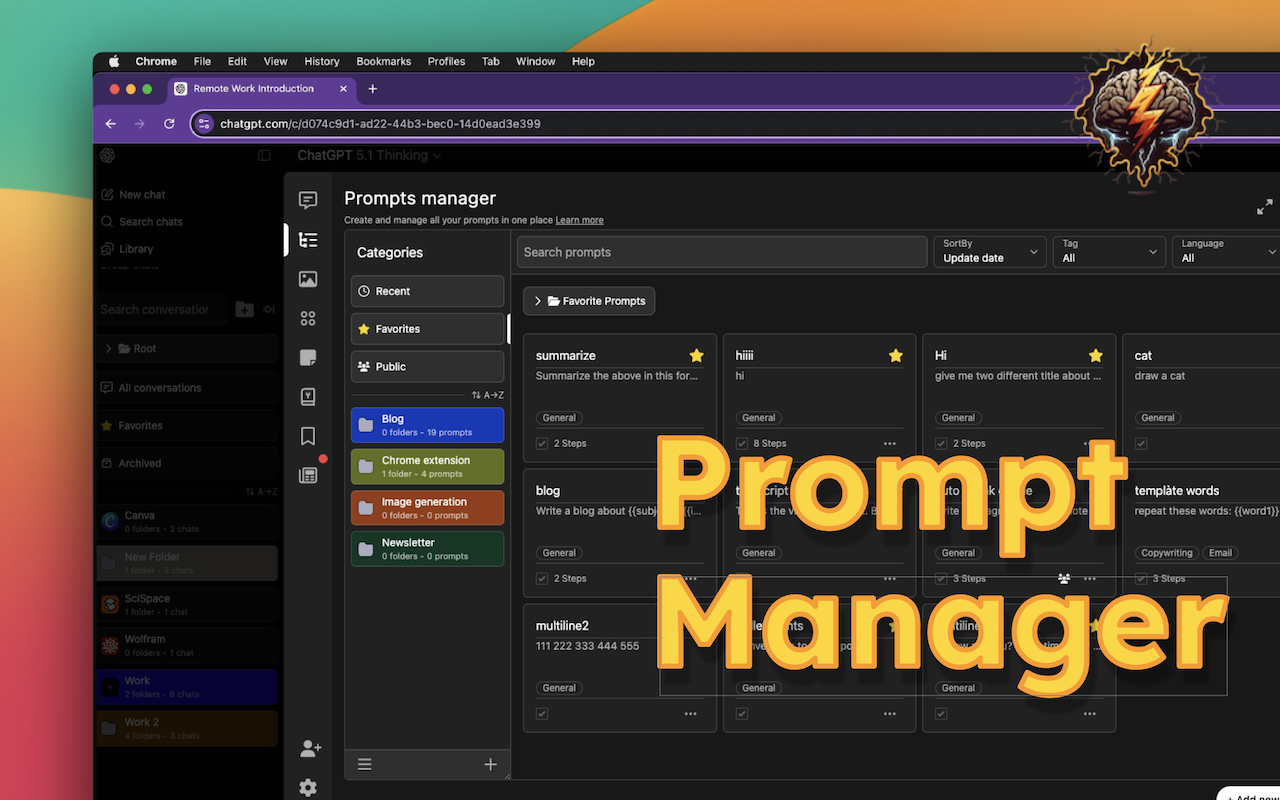The height and width of the screenshot is (800, 1280).
Task: Open the Blog category folder
Action: (427, 425)
